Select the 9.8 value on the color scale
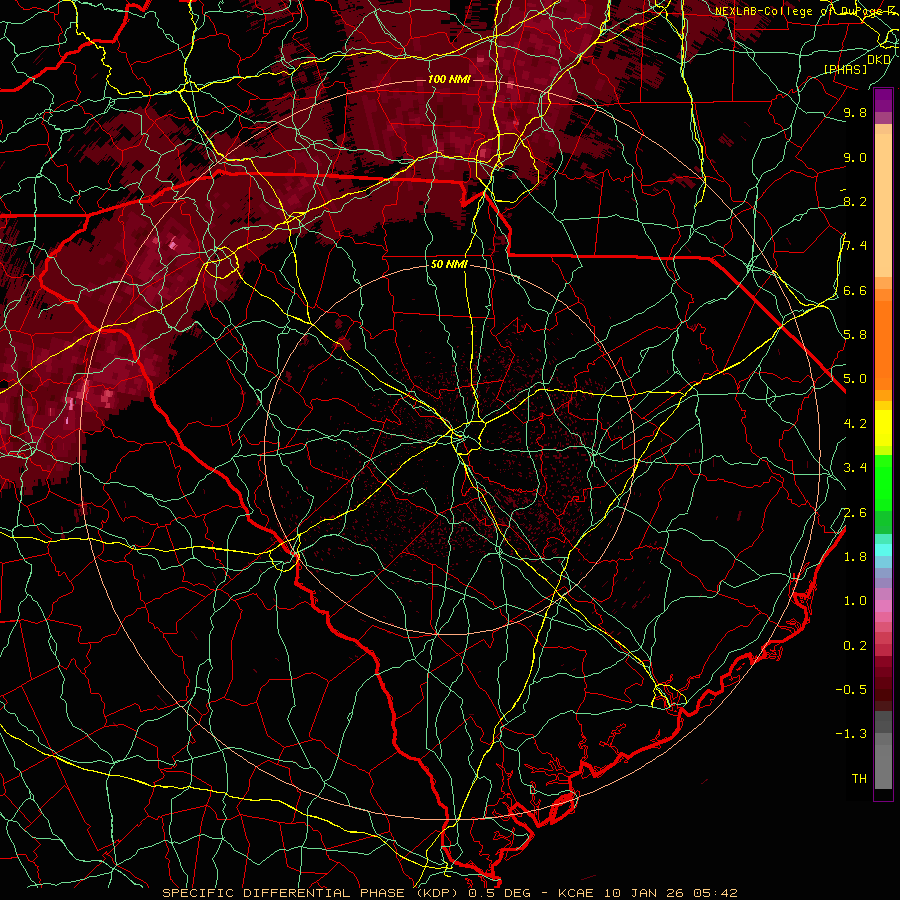The width and height of the screenshot is (900, 900). (x=855, y=112)
